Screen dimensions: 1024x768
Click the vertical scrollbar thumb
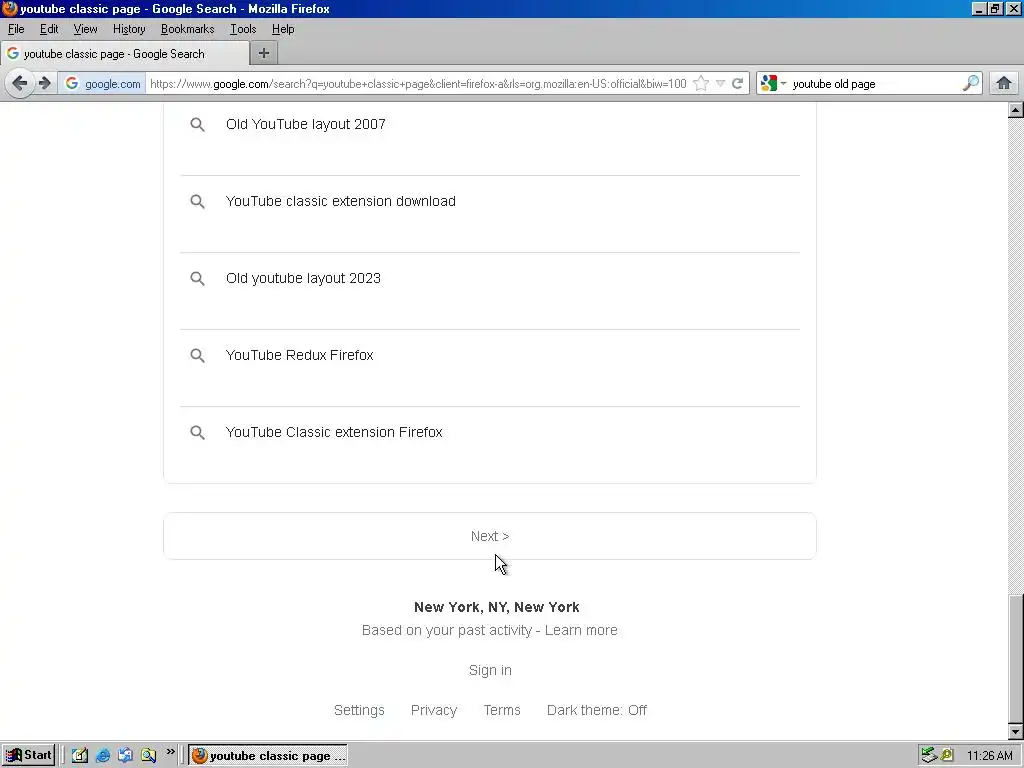click(1016, 659)
